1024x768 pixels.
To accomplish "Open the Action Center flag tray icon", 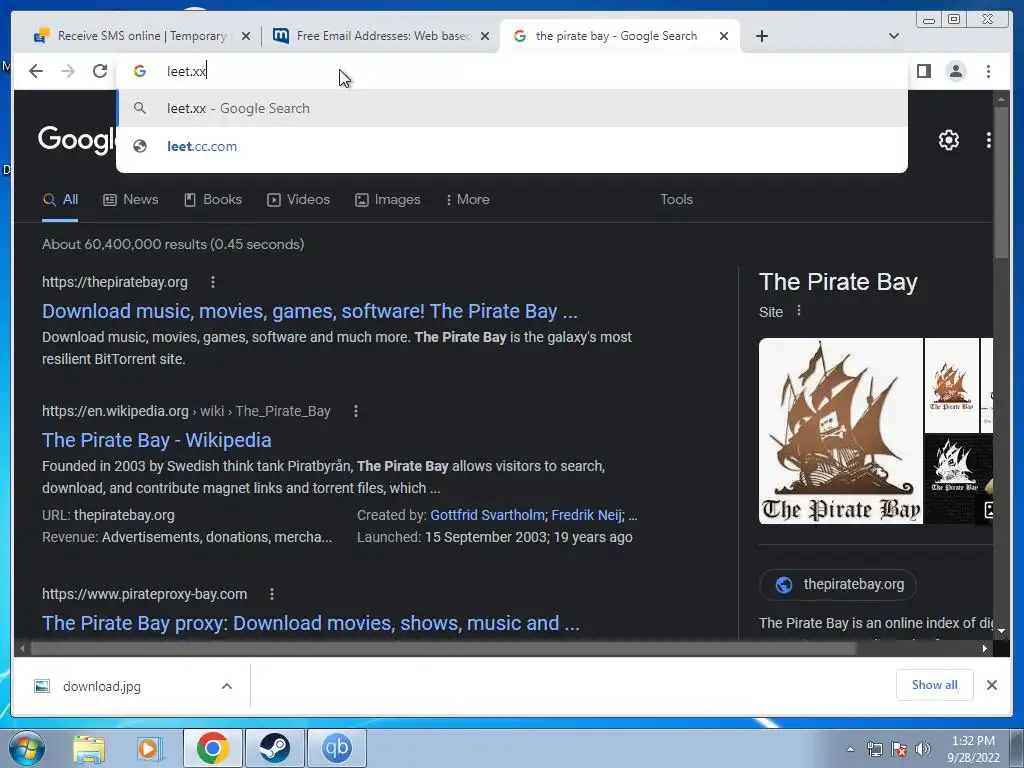I will pyautogui.click(x=899, y=749).
